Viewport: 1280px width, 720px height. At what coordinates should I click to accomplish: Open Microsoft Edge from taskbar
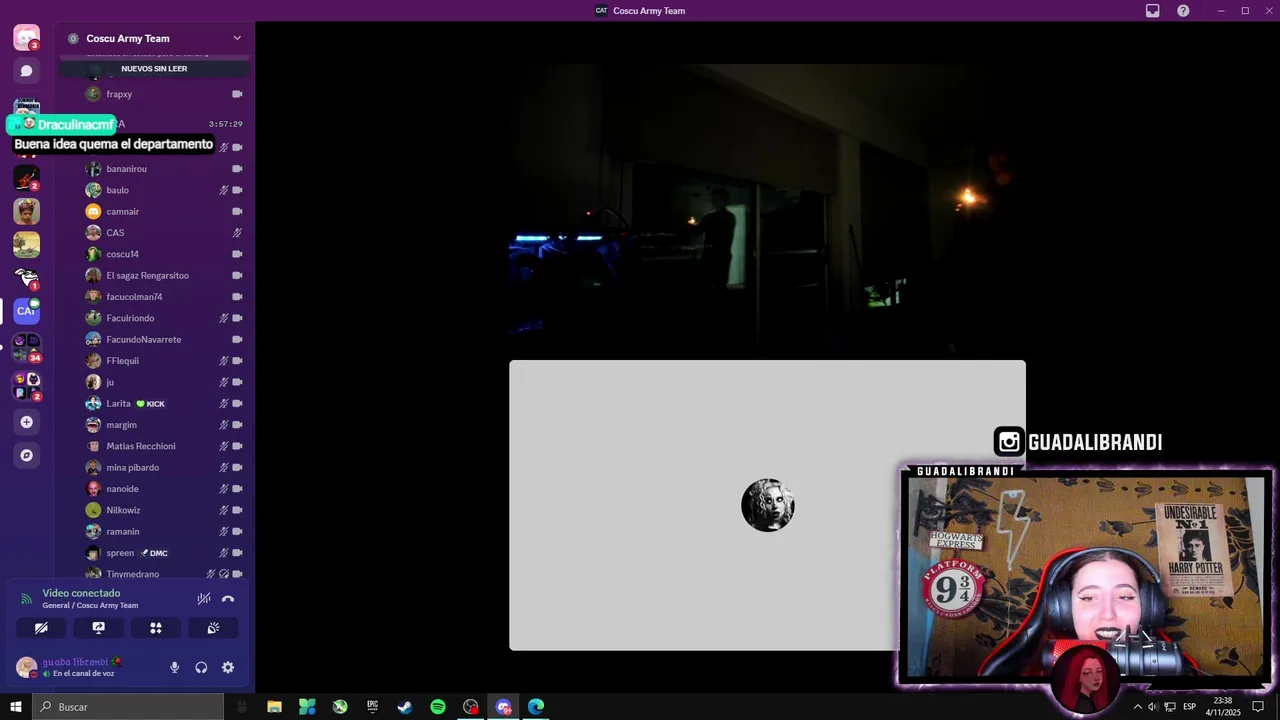point(536,707)
